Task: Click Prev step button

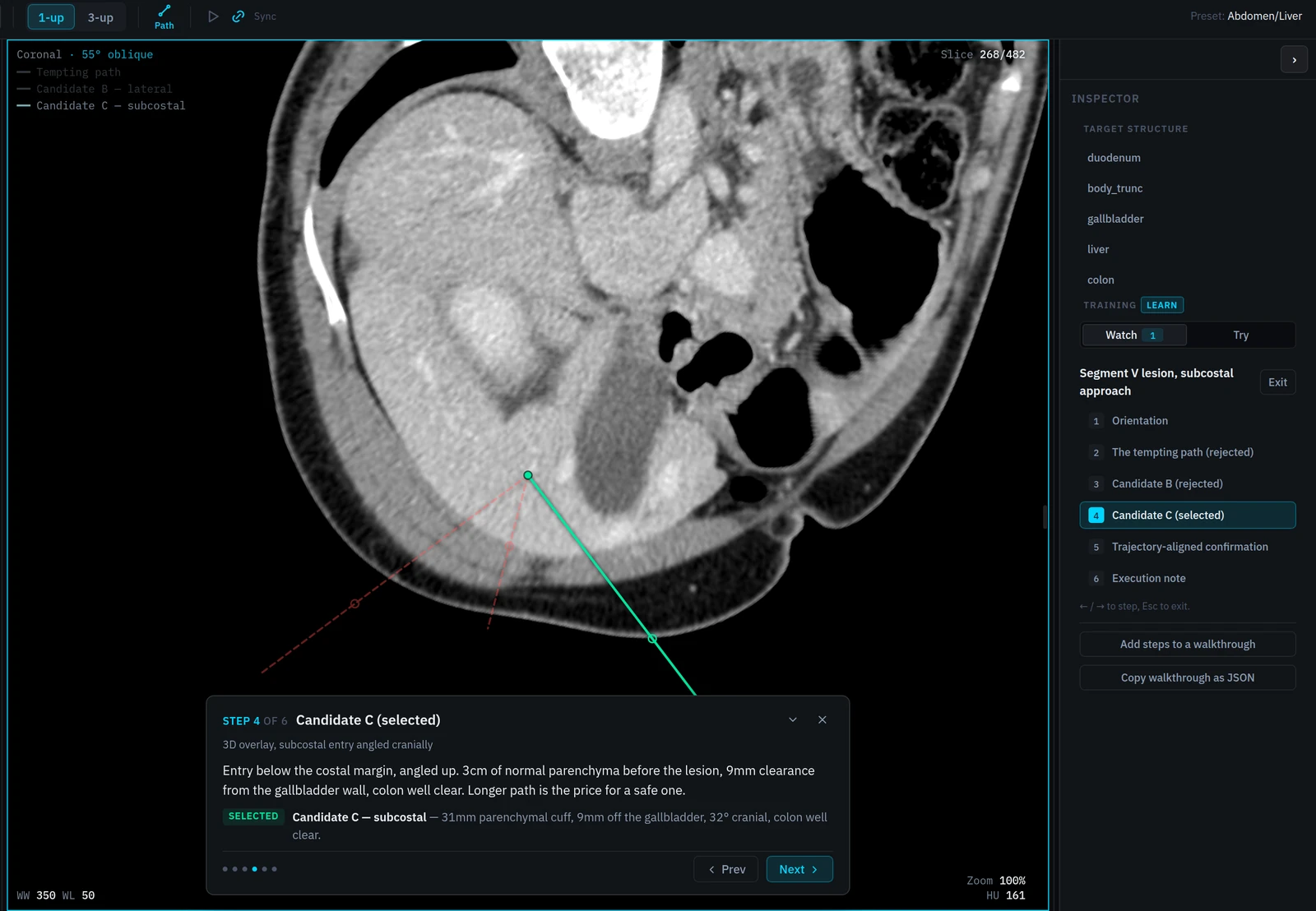Action: point(726,869)
